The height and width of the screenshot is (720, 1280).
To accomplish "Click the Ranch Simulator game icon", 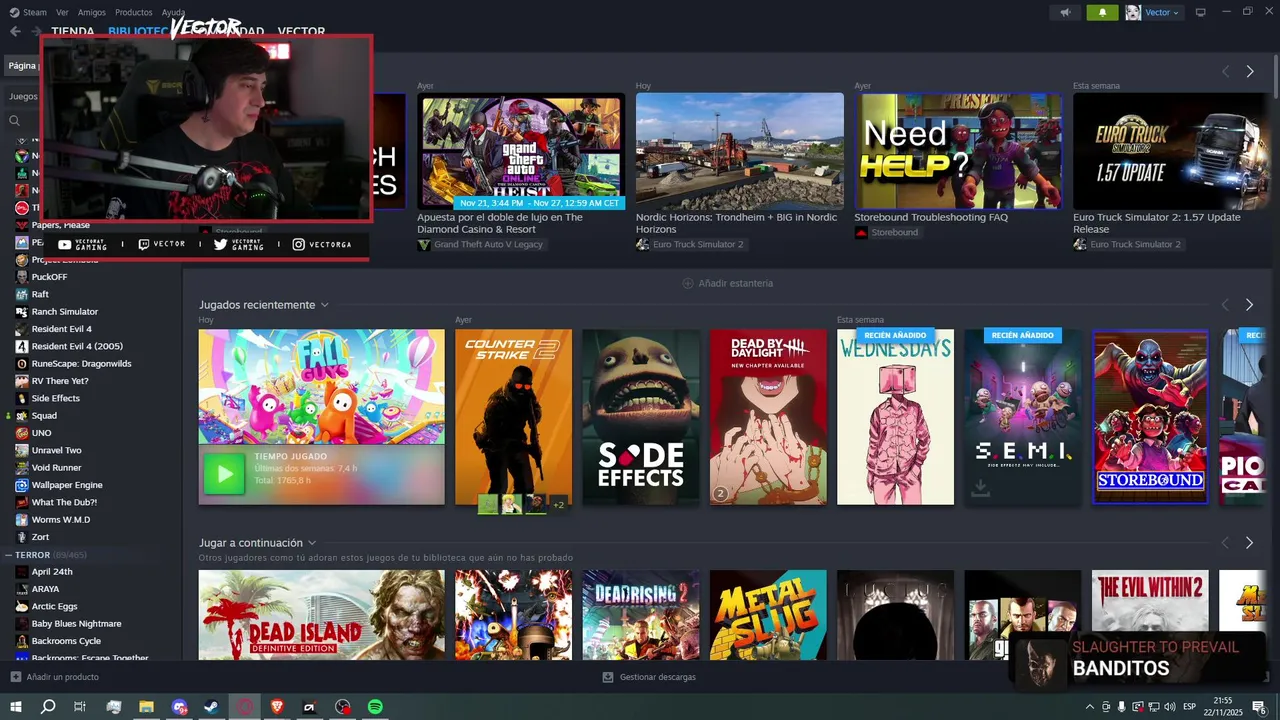I will pos(22,312).
